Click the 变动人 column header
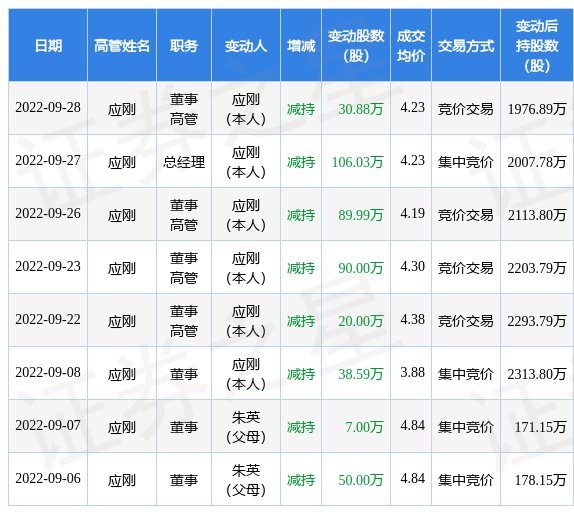Image resolution: width=574 pixels, height=514 pixels. (x=246, y=45)
